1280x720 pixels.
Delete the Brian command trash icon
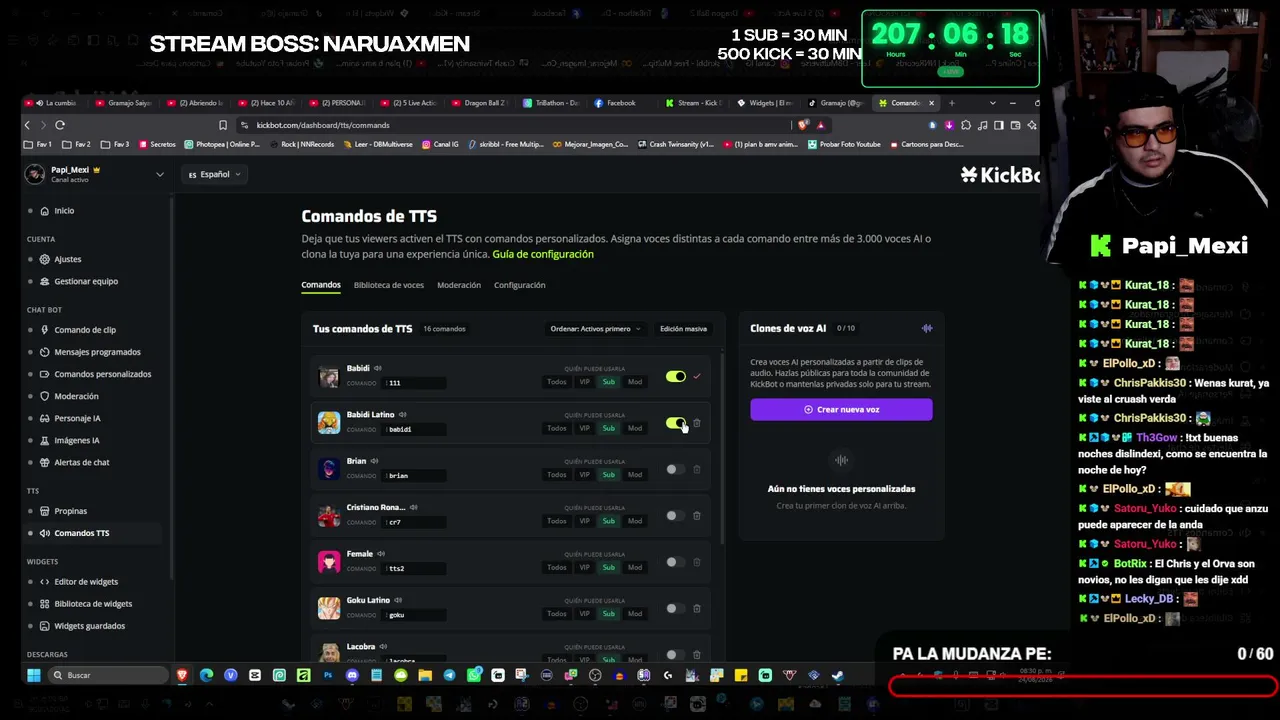697,469
